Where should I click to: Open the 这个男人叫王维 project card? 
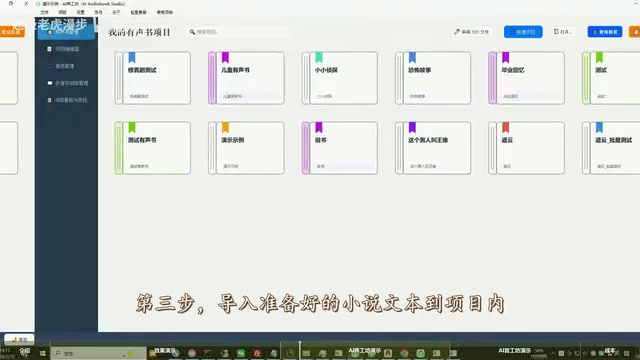pyautogui.click(x=433, y=148)
